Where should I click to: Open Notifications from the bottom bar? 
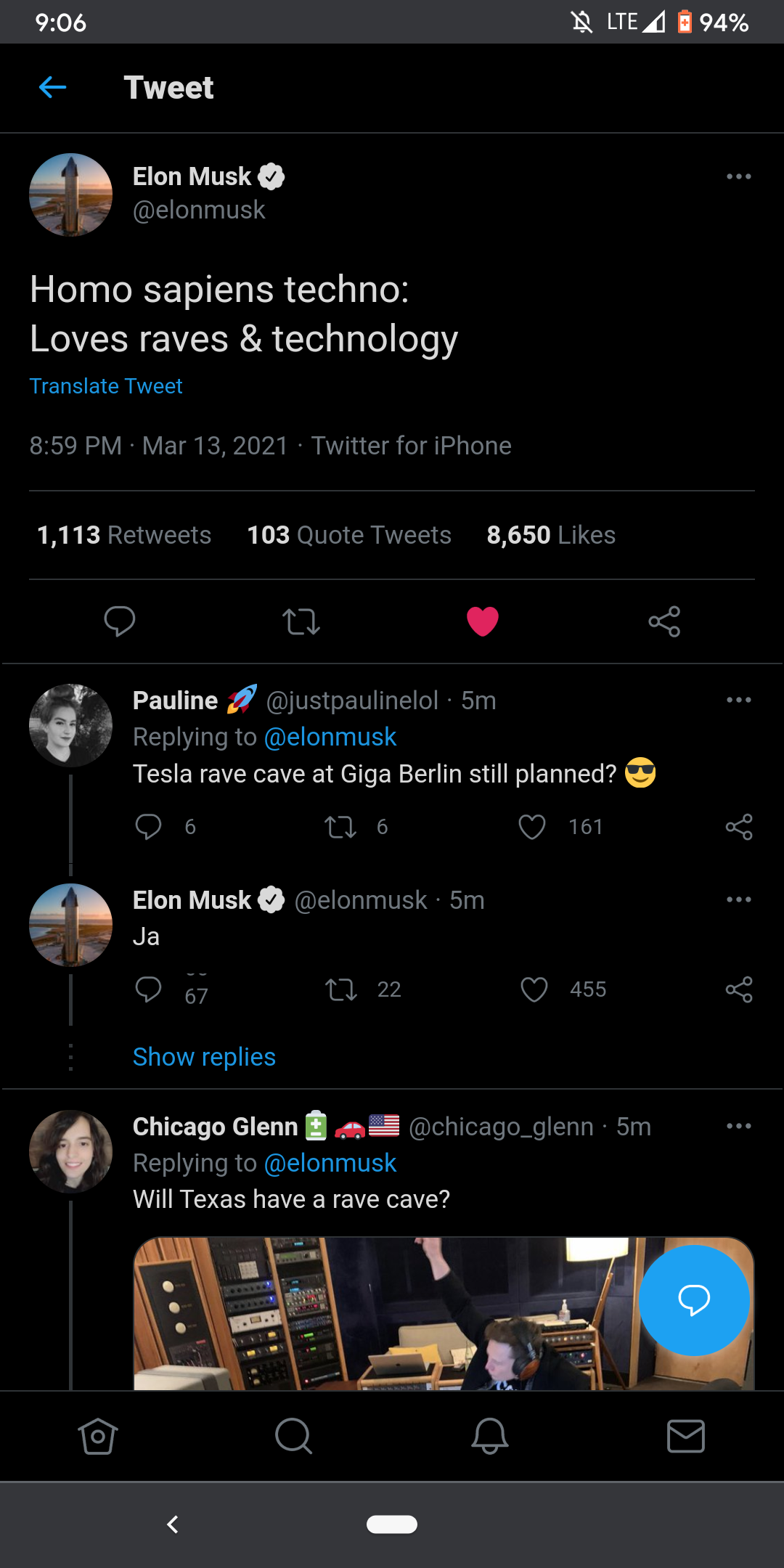[x=490, y=1436]
